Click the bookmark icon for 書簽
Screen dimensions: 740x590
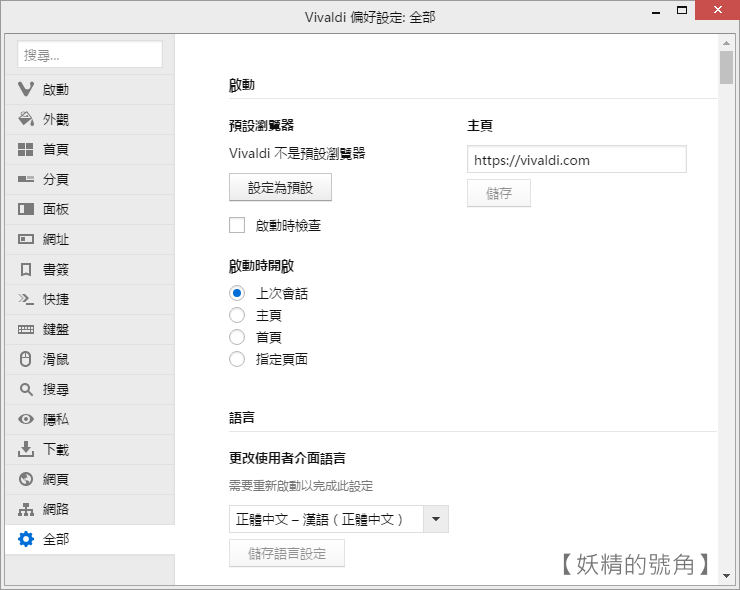pos(26,270)
